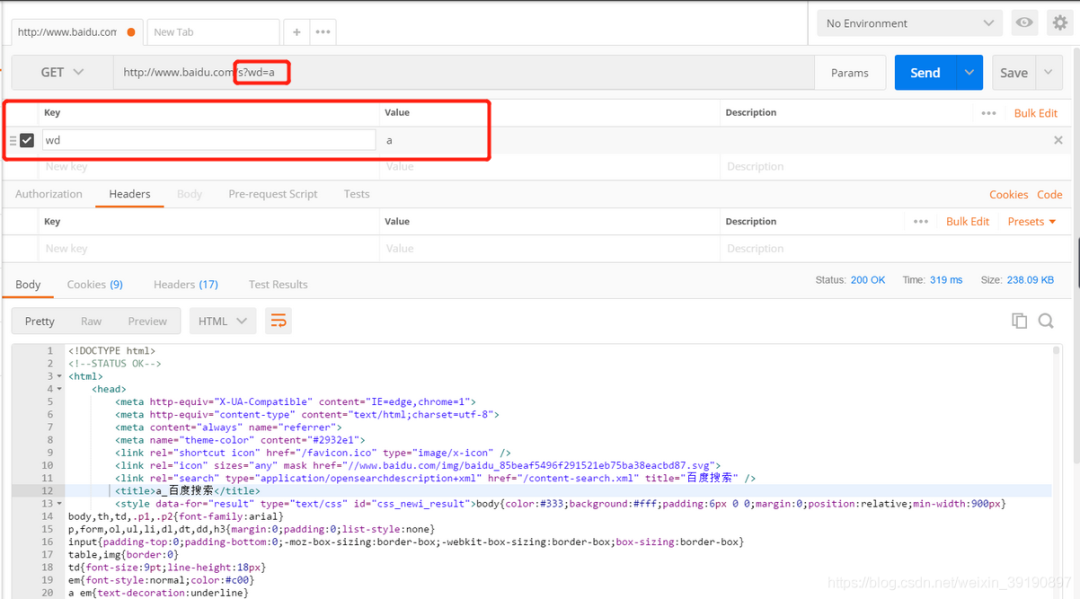Click the 319 ms response time
The height and width of the screenshot is (599, 1080).
tap(946, 280)
